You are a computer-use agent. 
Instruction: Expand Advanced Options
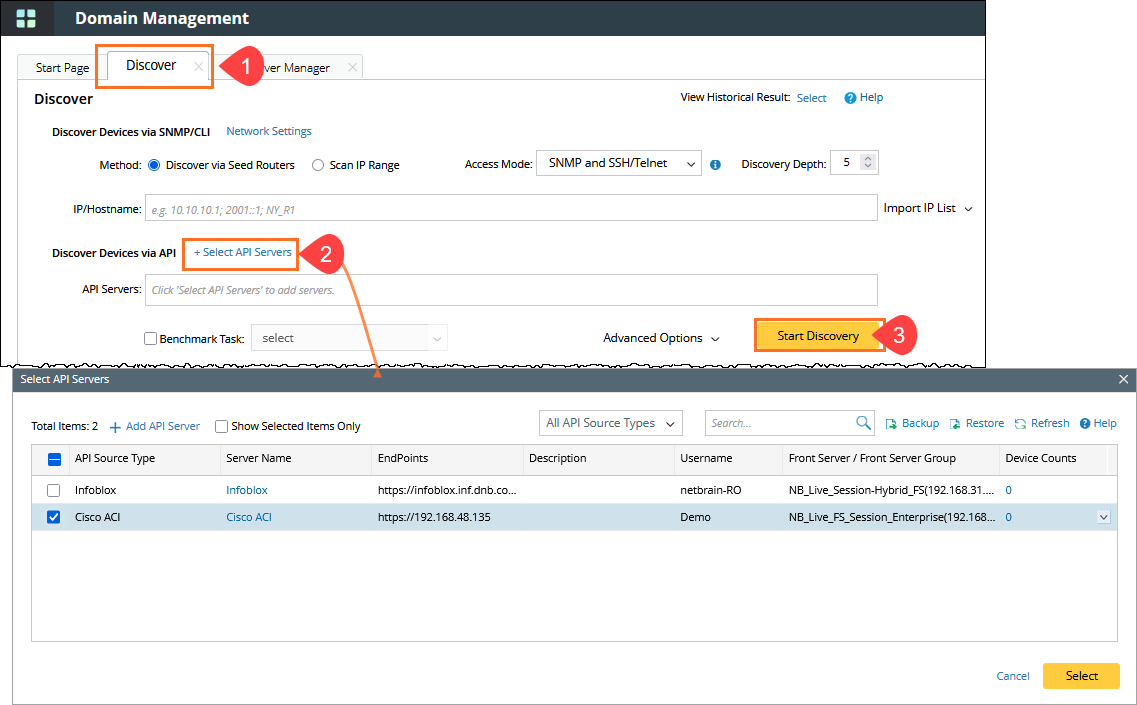(661, 338)
